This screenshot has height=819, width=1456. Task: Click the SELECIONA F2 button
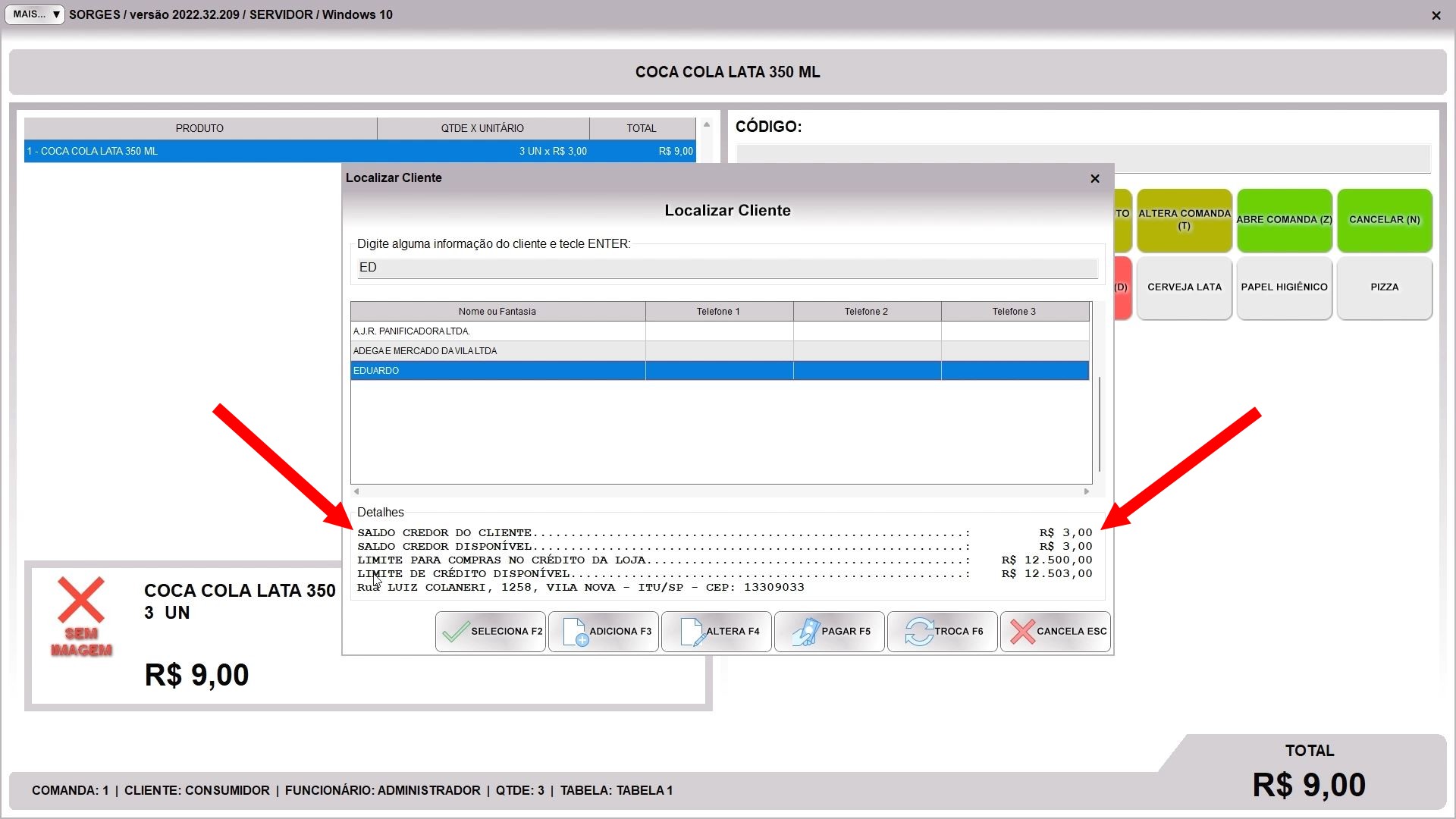point(491,632)
